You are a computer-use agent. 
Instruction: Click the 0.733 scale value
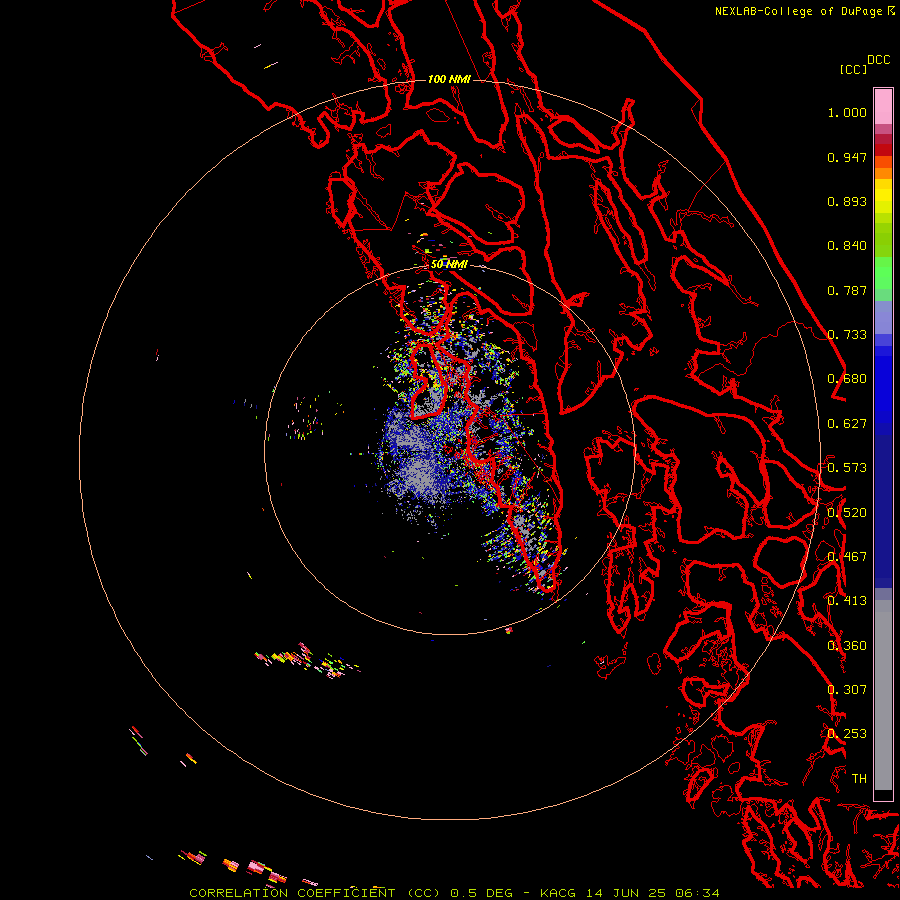[x=847, y=335]
